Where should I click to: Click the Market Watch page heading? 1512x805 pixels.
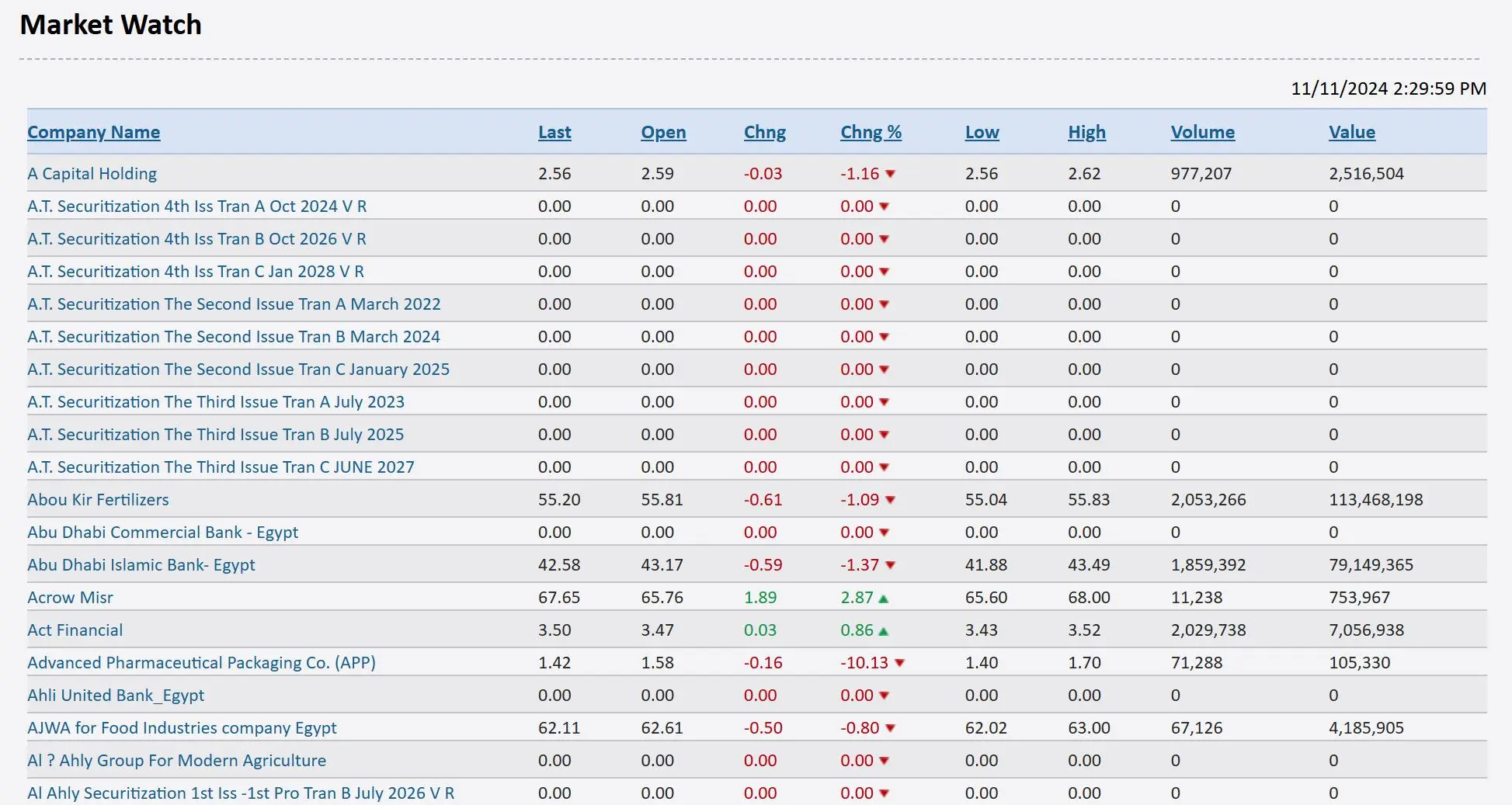(110, 25)
